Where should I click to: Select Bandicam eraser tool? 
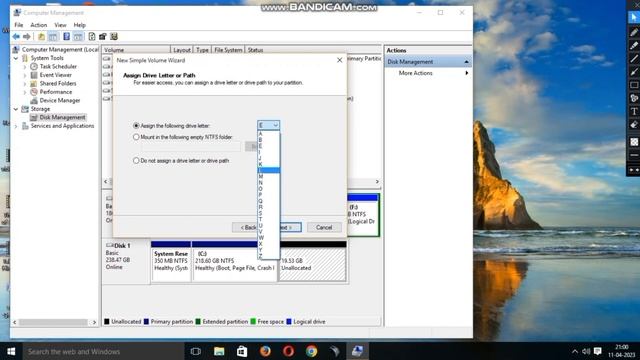click(x=634, y=125)
